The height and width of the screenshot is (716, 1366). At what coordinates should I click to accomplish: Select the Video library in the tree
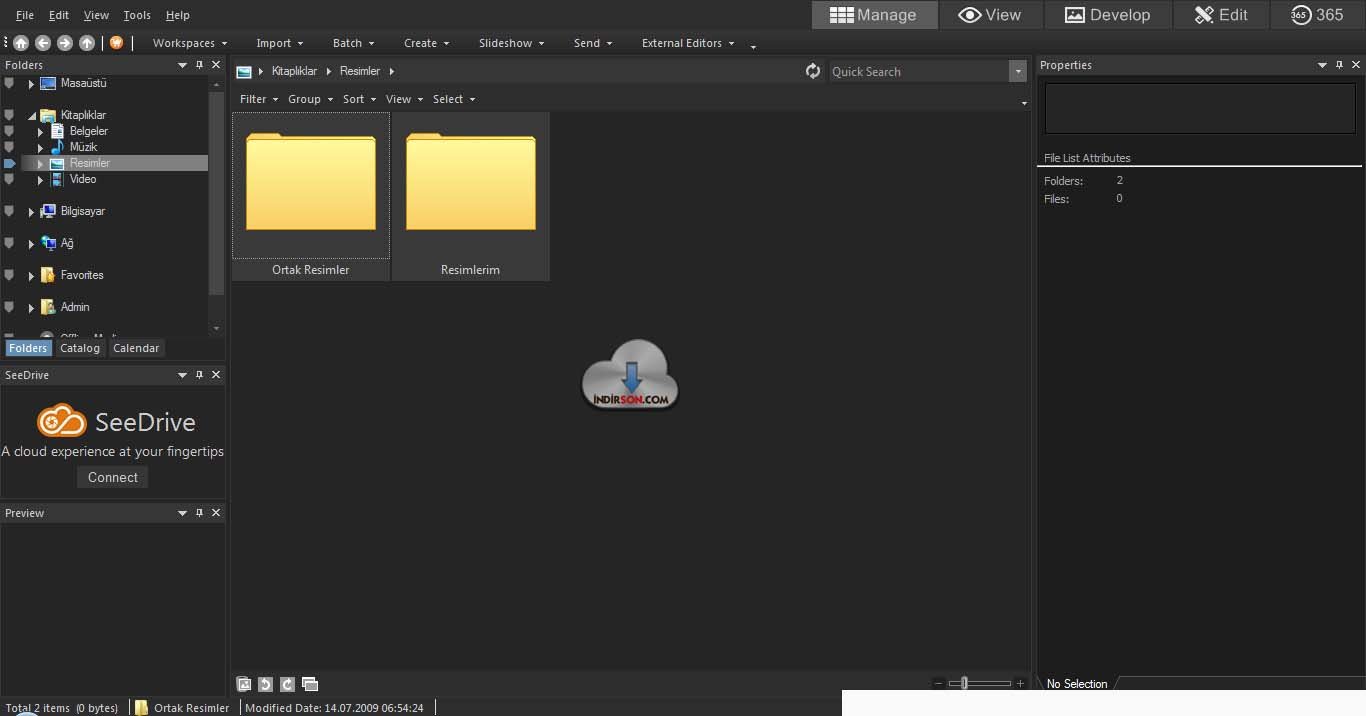[83, 179]
